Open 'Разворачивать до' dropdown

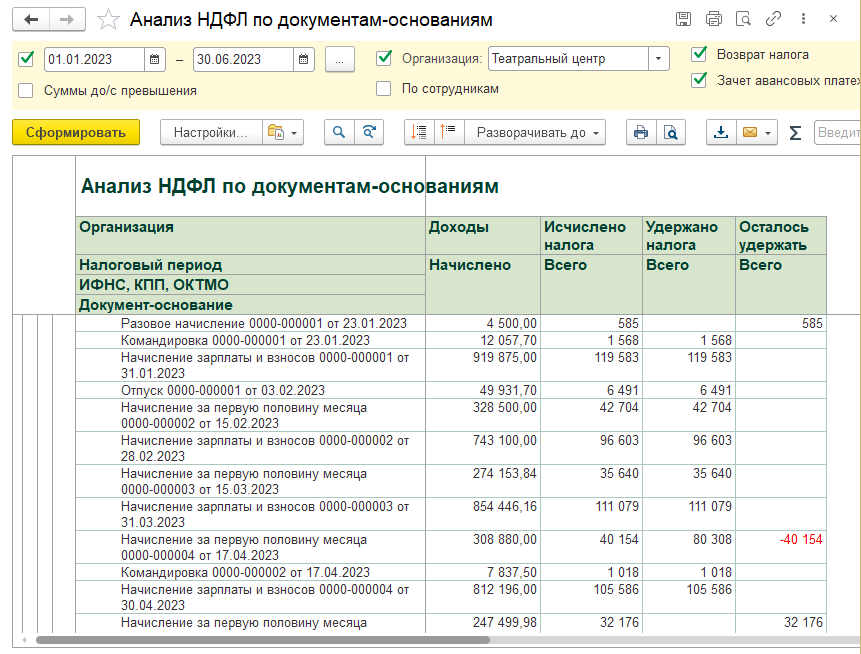535,132
